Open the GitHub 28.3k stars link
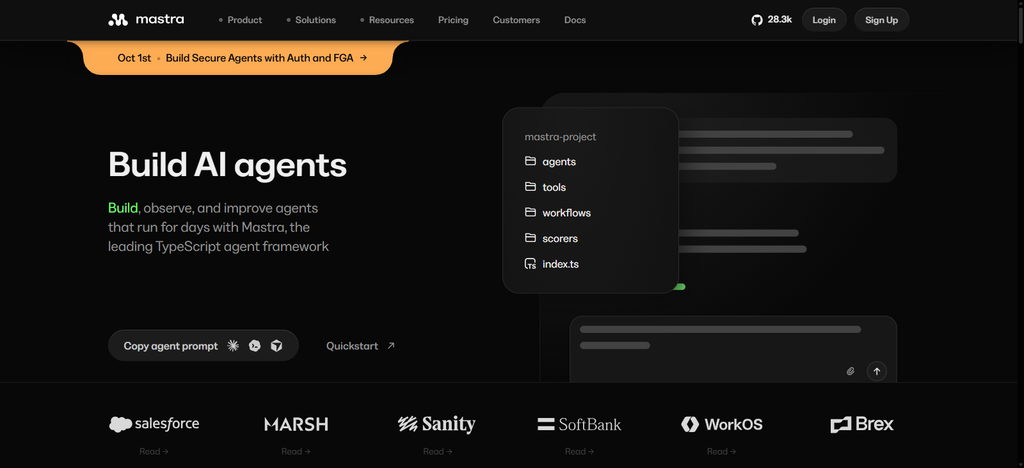Viewport: 1024px width, 468px height. click(x=771, y=20)
